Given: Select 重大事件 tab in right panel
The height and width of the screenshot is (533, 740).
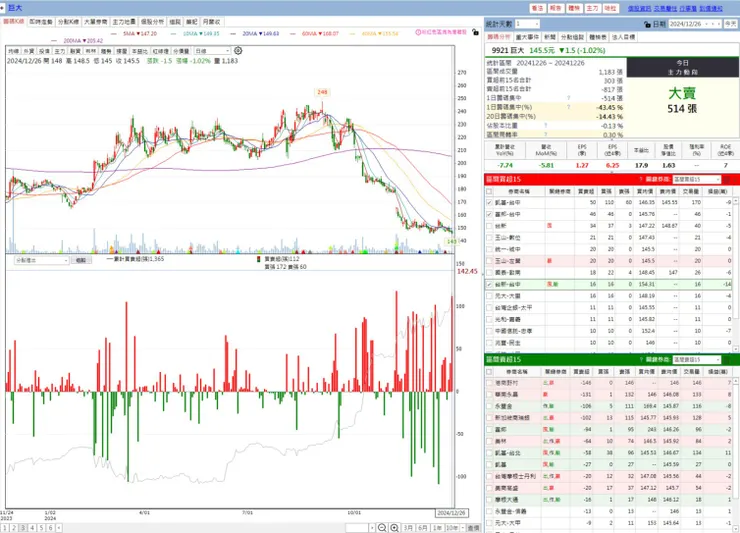Looking at the screenshot, I should click(527, 37).
